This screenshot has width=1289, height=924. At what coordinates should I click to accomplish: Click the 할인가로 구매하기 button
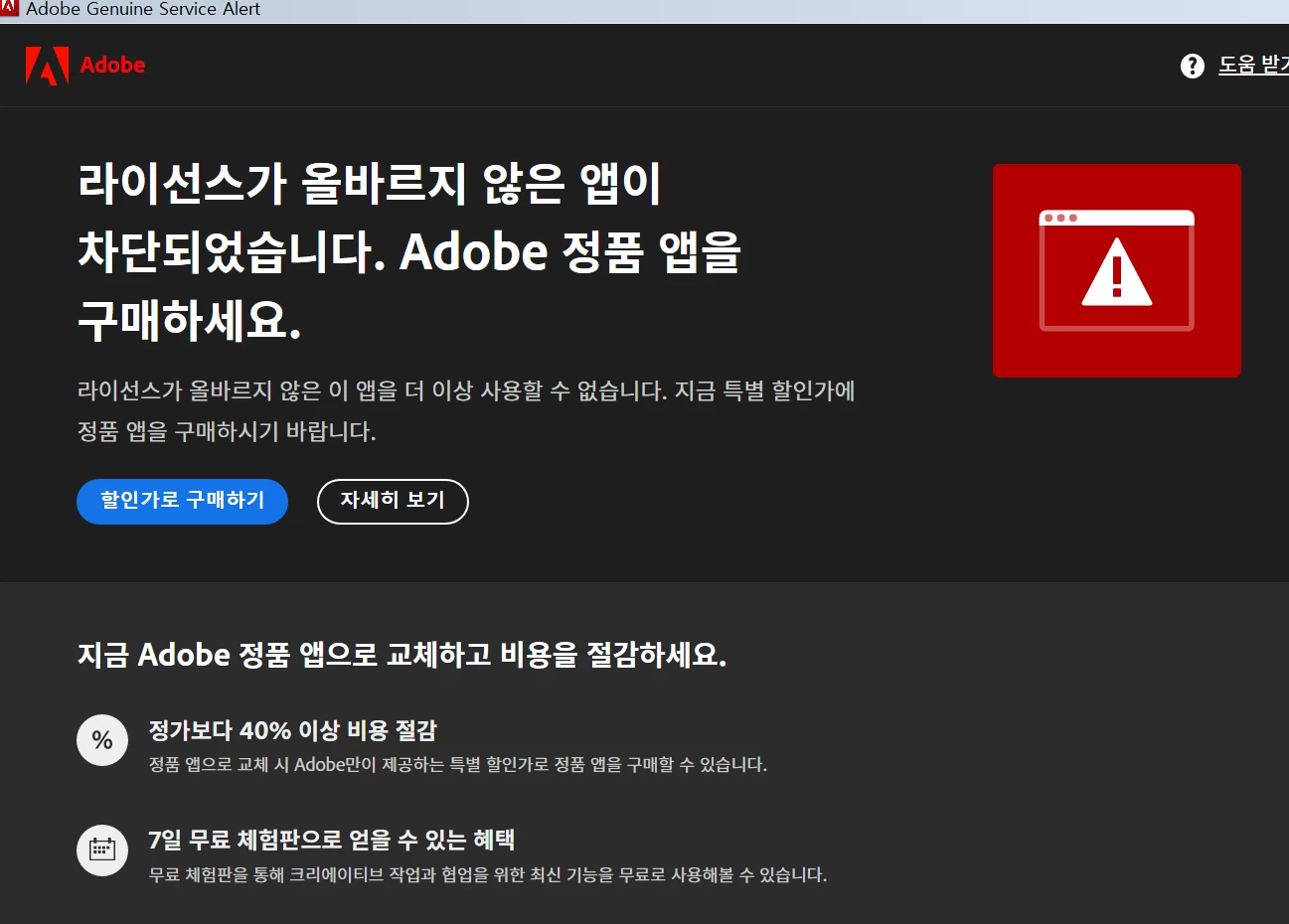point(182,501)
